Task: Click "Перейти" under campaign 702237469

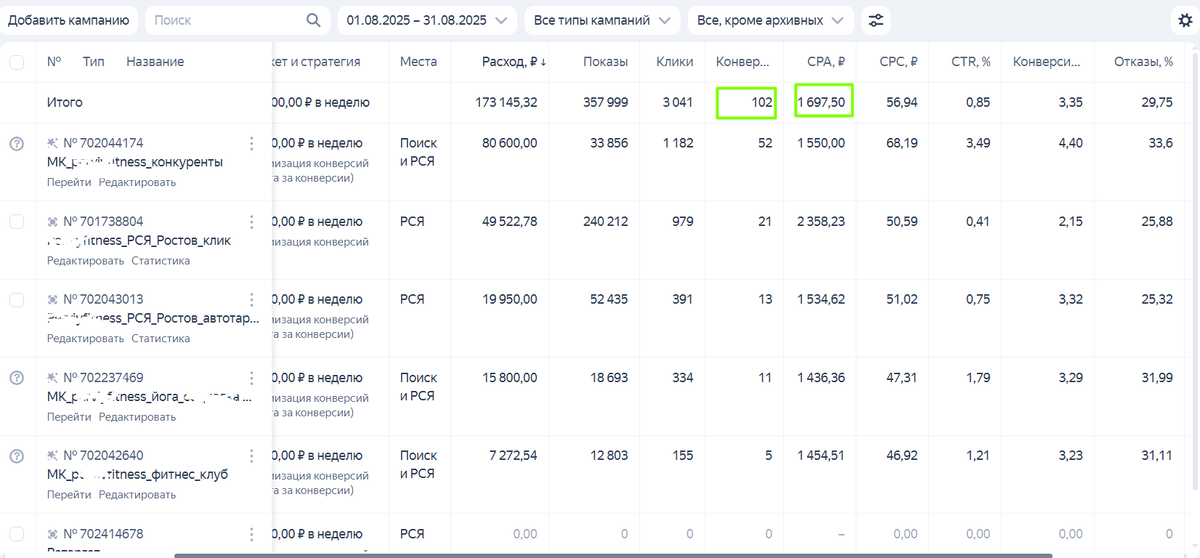Action: [69, 416]
